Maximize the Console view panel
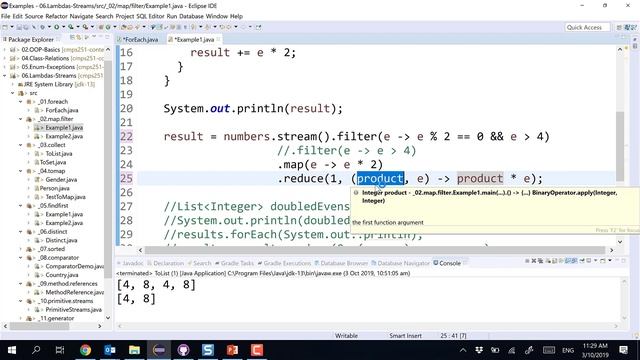640x360 pixels. pyautogui.click(x=623, y=260)
